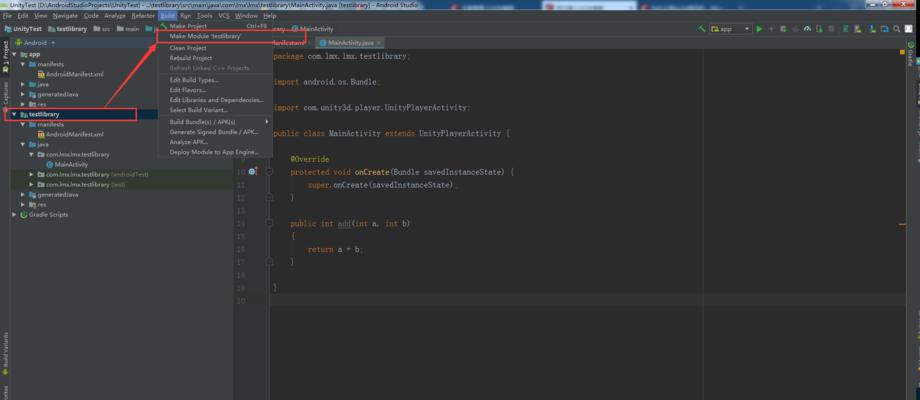Click the Profile app gauge toolbar icon

807,29
